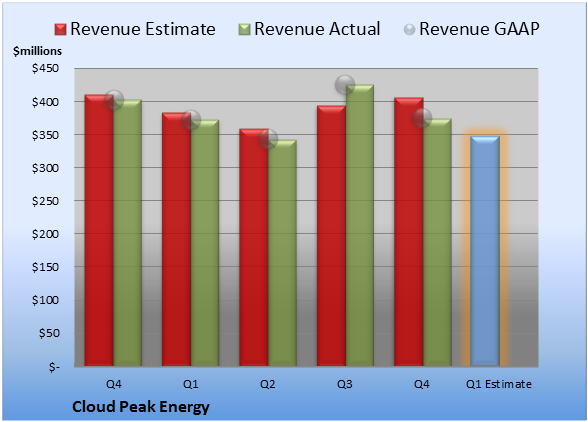Select the 'Revenue Estimate' legend label
Viewport: 588px width, 422px height.
pyautogui.click(x=143, y=29)
